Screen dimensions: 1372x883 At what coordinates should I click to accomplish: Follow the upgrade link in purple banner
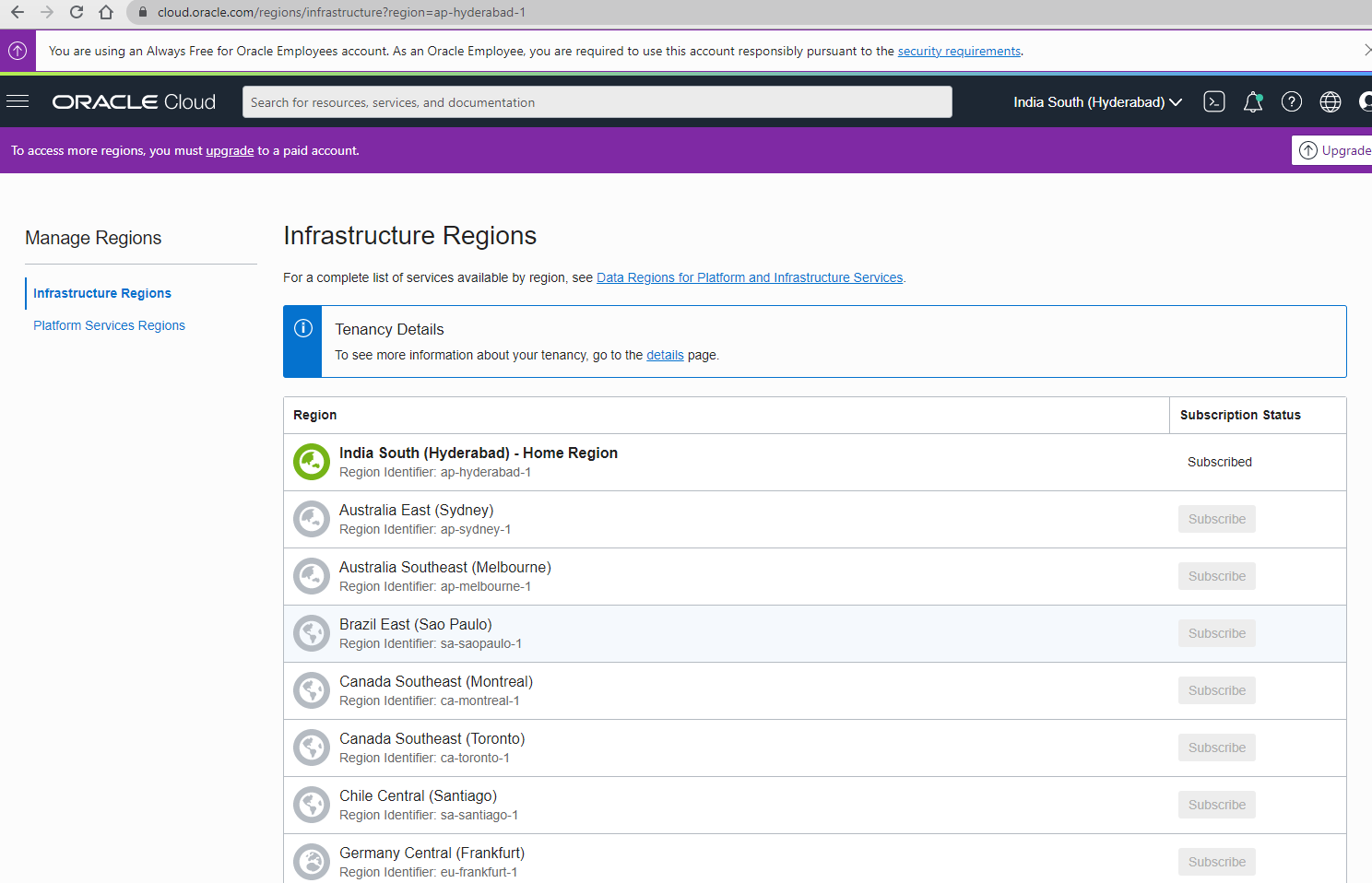(230, 151)
